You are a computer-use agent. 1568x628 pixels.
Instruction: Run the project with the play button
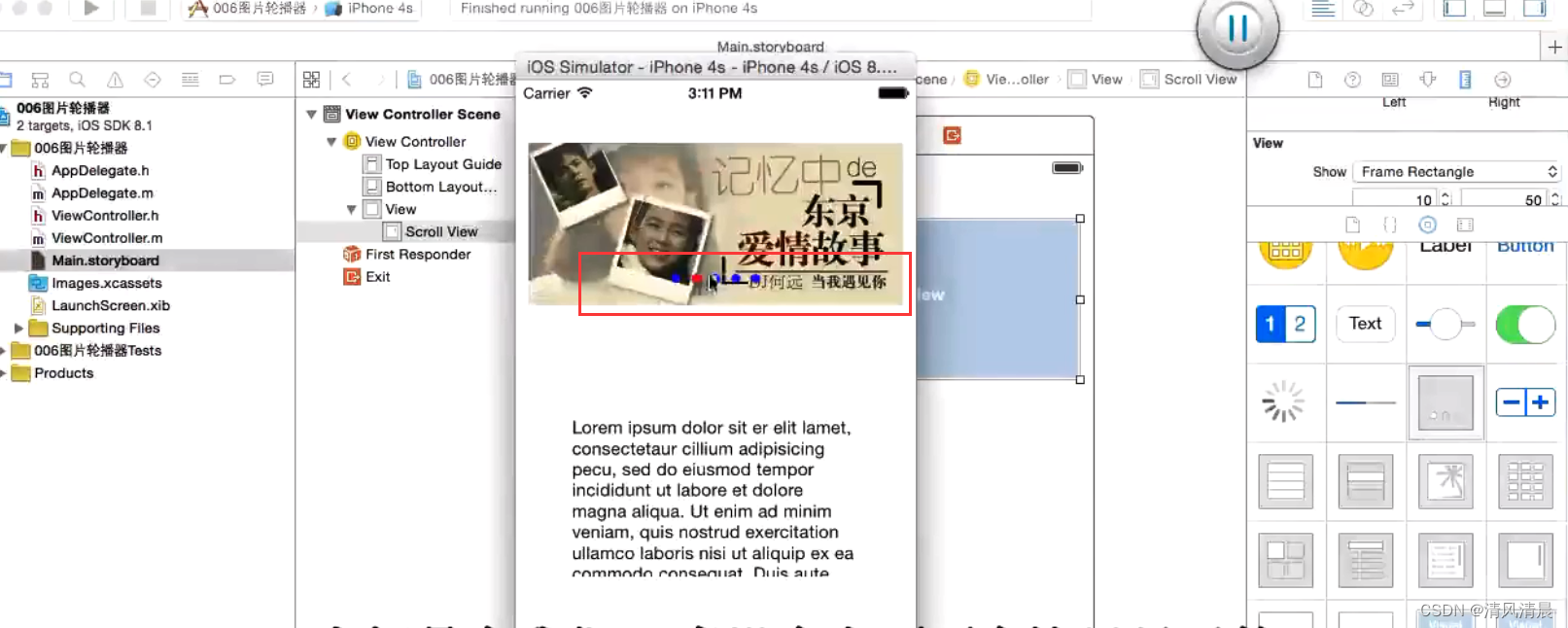91,8
